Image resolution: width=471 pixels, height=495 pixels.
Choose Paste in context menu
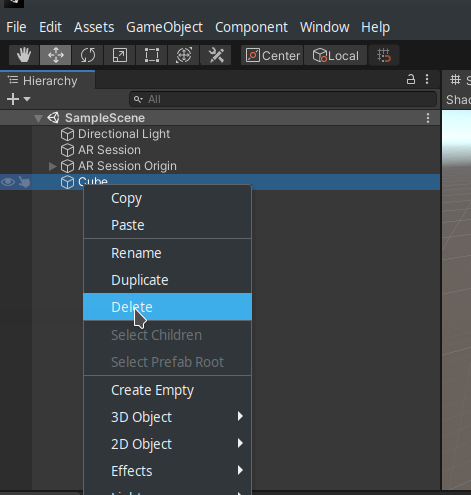pyautogui.click(x=167, y=225)
